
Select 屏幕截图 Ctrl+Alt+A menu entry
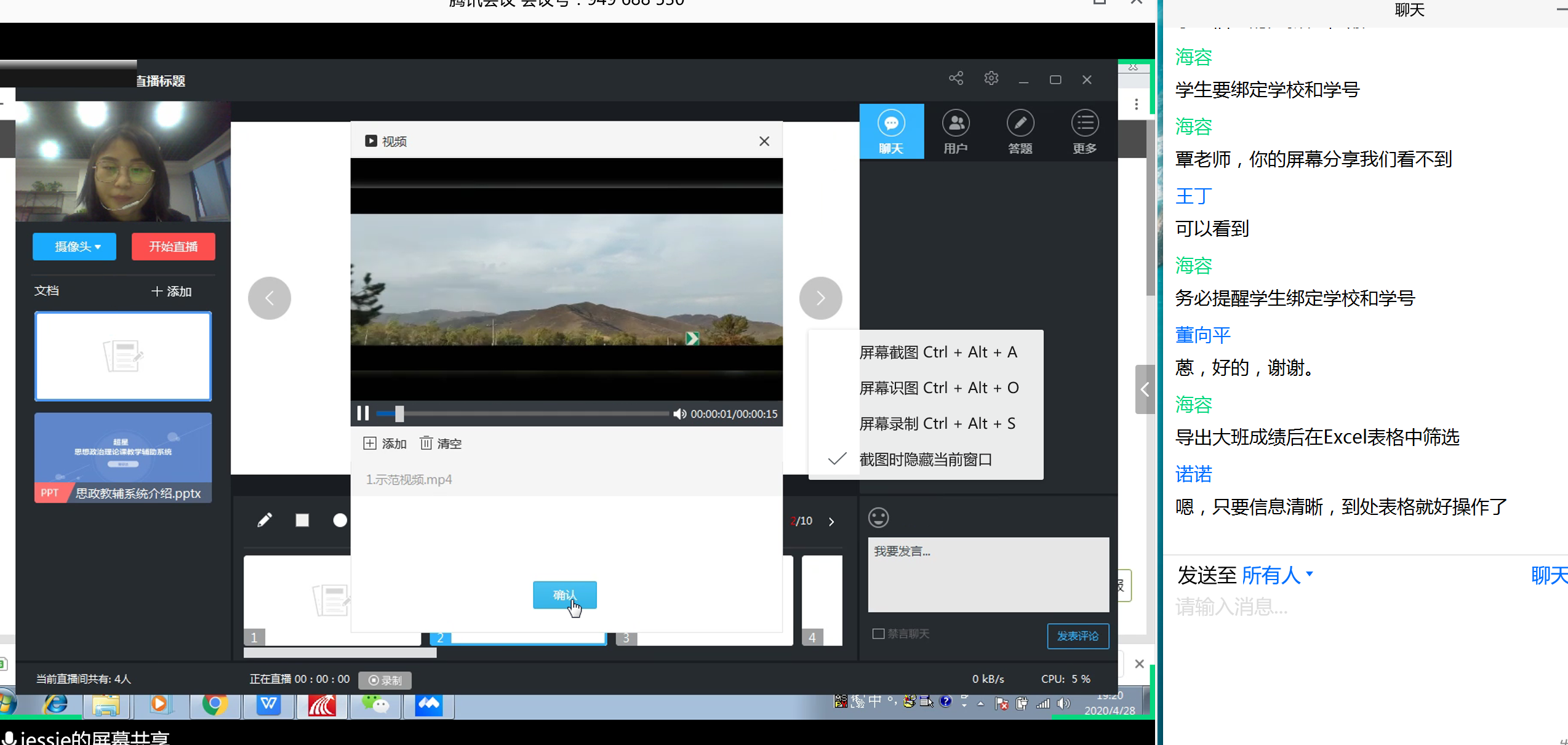[938, 351]
